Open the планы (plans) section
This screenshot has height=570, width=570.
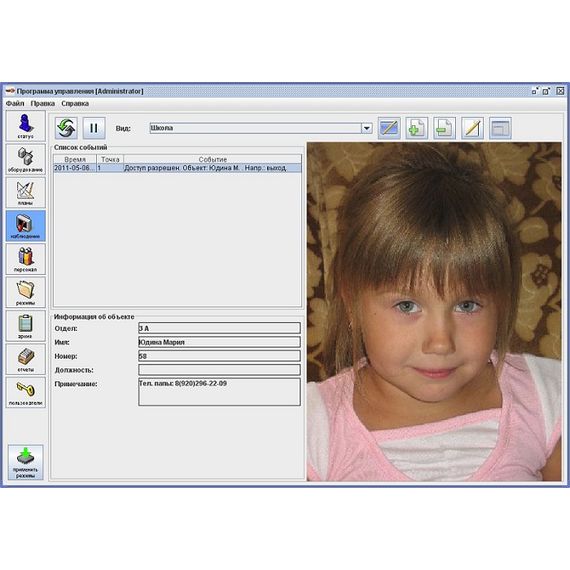(25, 193)
